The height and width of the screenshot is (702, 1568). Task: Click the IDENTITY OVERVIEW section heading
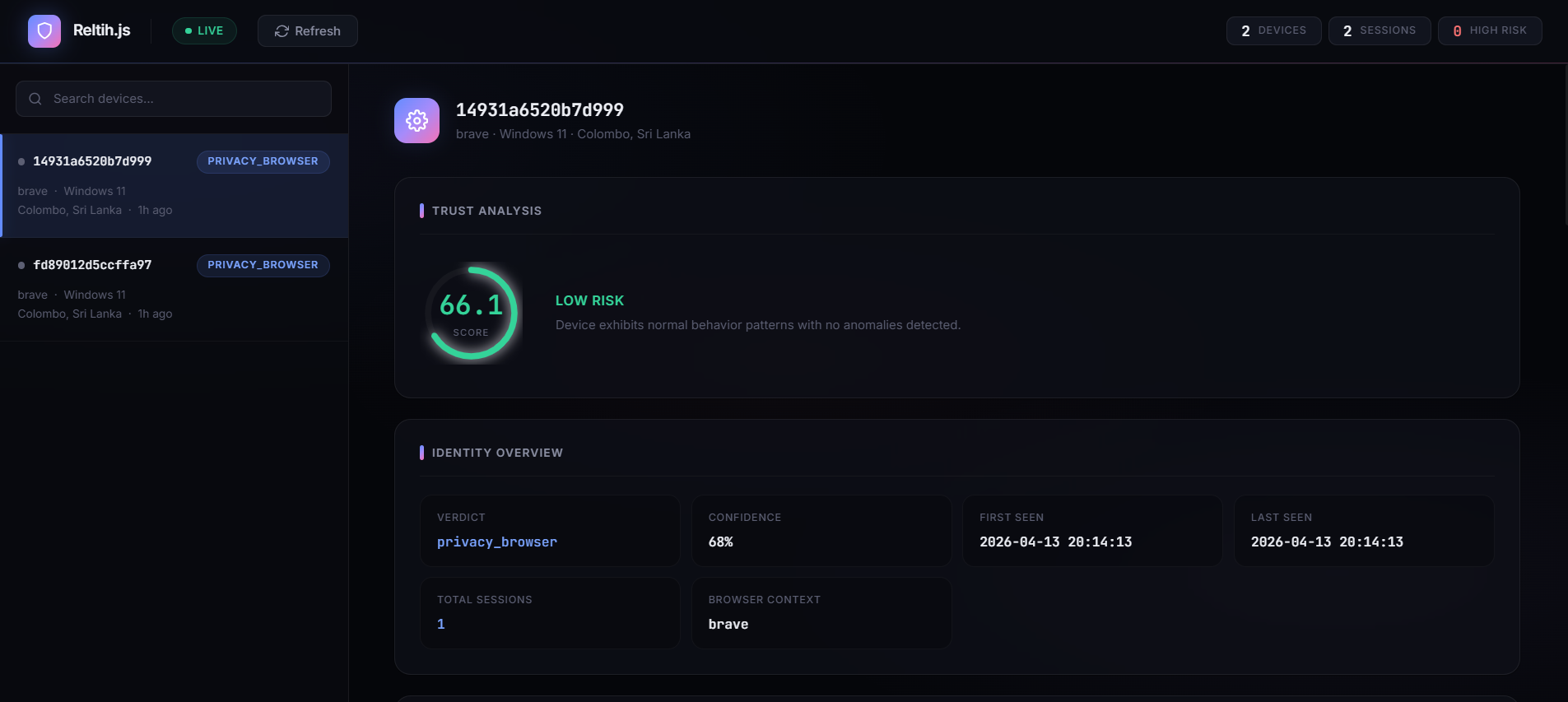(x=497, y=453)
